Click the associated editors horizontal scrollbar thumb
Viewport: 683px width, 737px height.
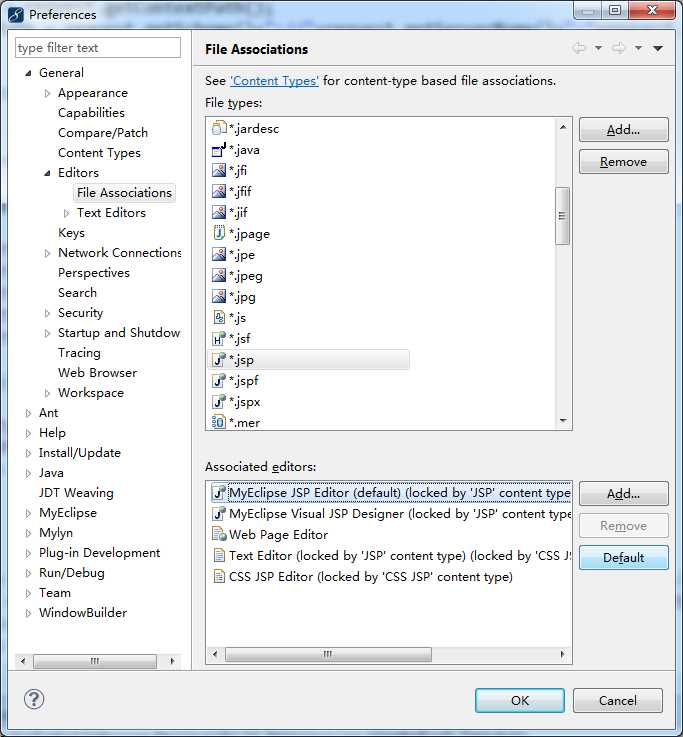point(328,654)
